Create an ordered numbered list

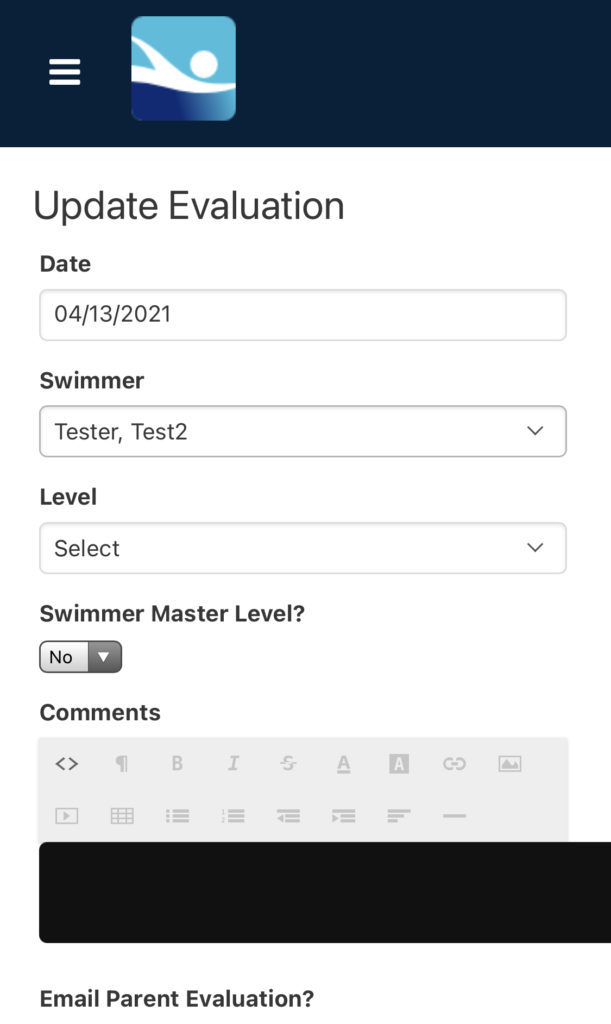233,816
